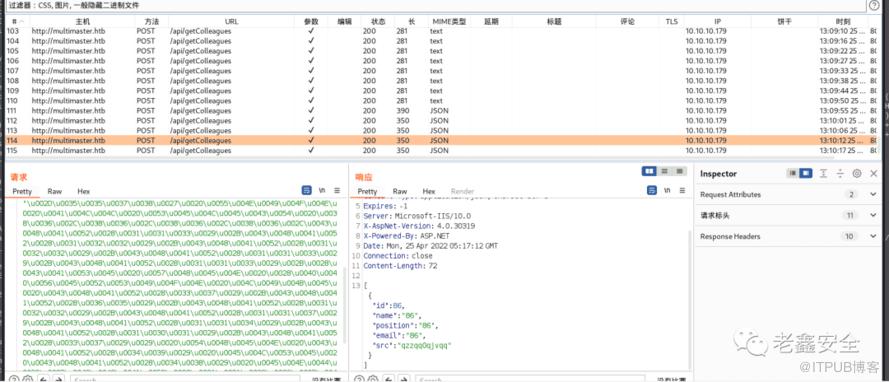Toggle show newlines \n icon in request panel
Viewport: 889px width, 382px height.
(322, 190)
